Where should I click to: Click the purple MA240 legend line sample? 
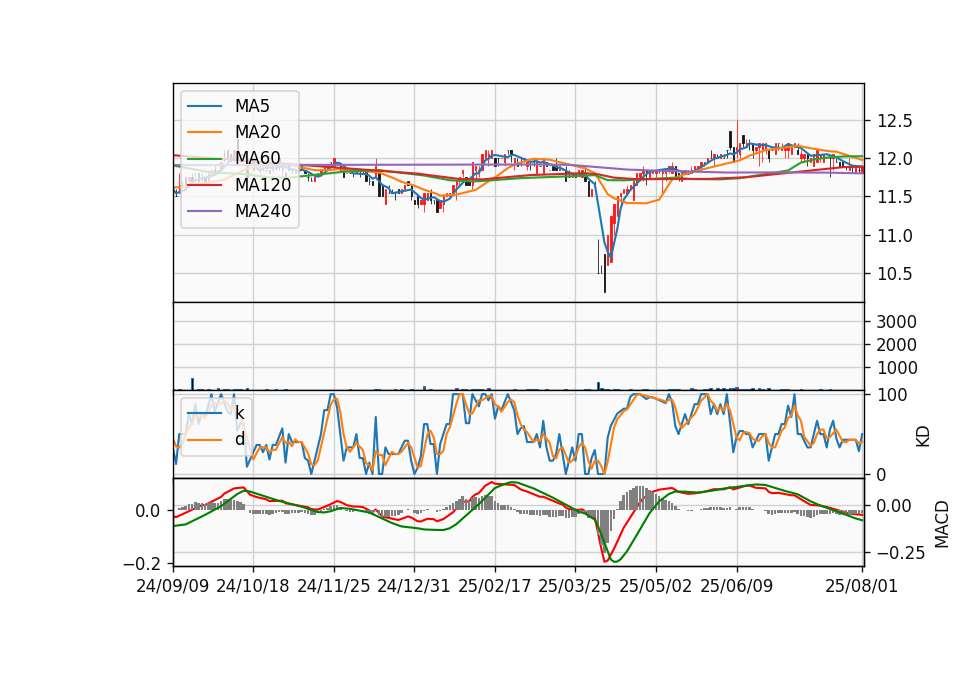[x=204, y=211]
